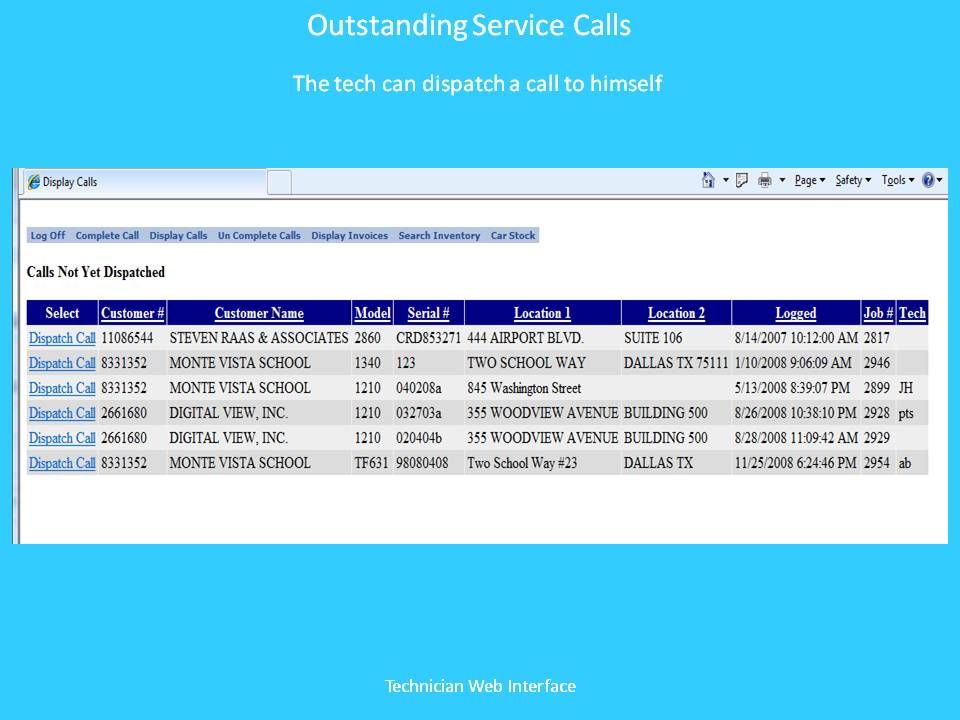Image resolution: width=960 pixels, height=720 pixels.
Task: Open the Page menu
Action: (x=810, y=180)
